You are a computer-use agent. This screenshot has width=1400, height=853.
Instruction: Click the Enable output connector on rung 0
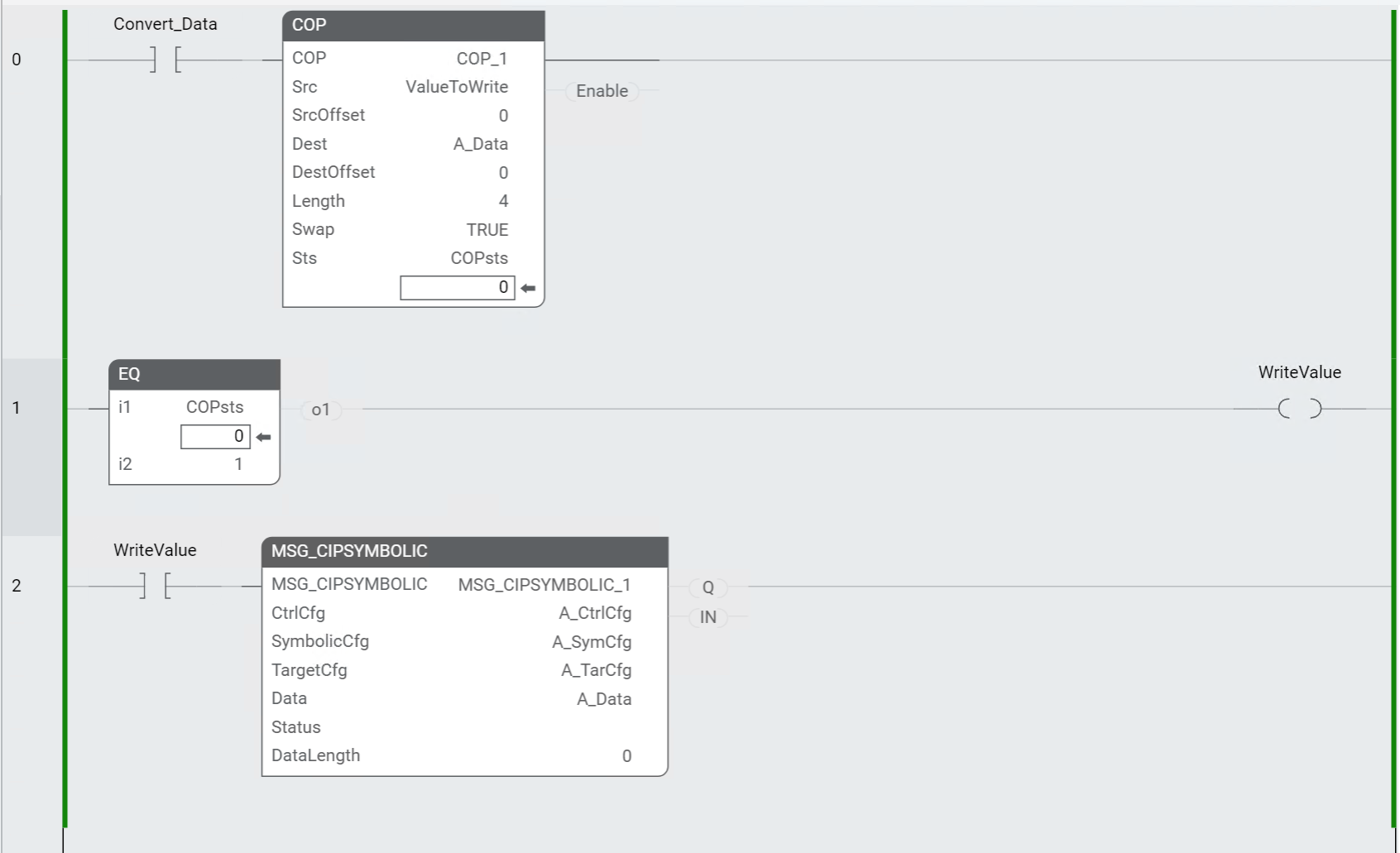[602, 91]
